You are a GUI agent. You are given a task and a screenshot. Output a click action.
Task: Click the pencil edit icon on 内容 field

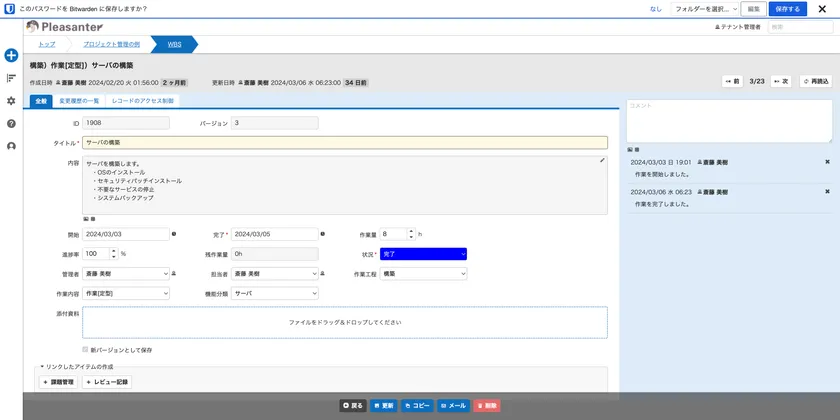(x=602, y=160)
